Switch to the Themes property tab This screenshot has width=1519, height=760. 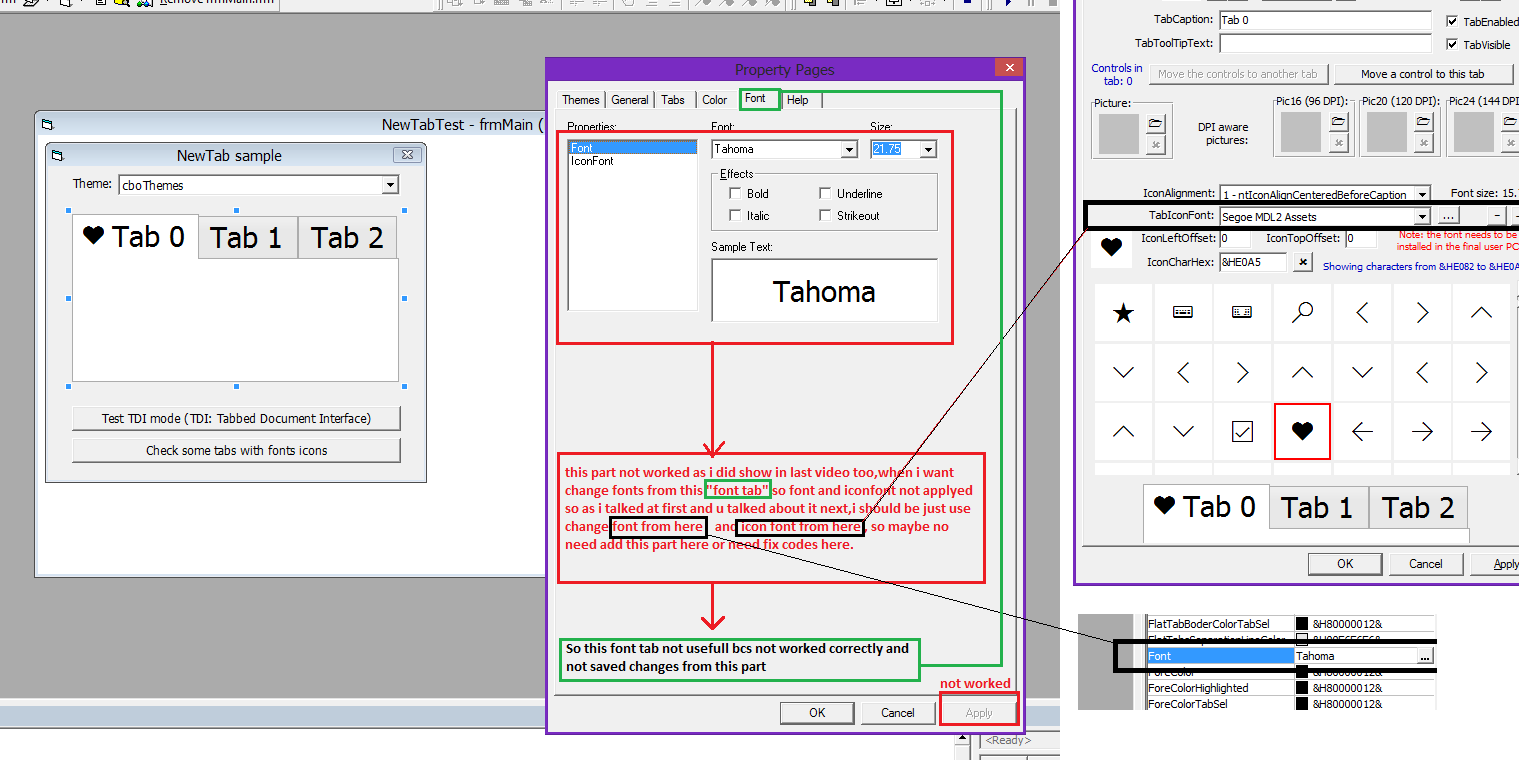(580, 99)
